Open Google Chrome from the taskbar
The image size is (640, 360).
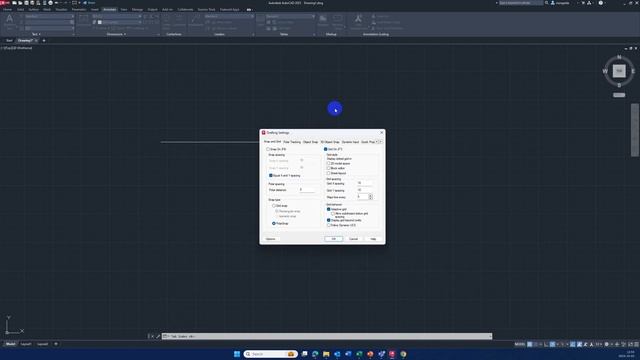pos(403,354)
